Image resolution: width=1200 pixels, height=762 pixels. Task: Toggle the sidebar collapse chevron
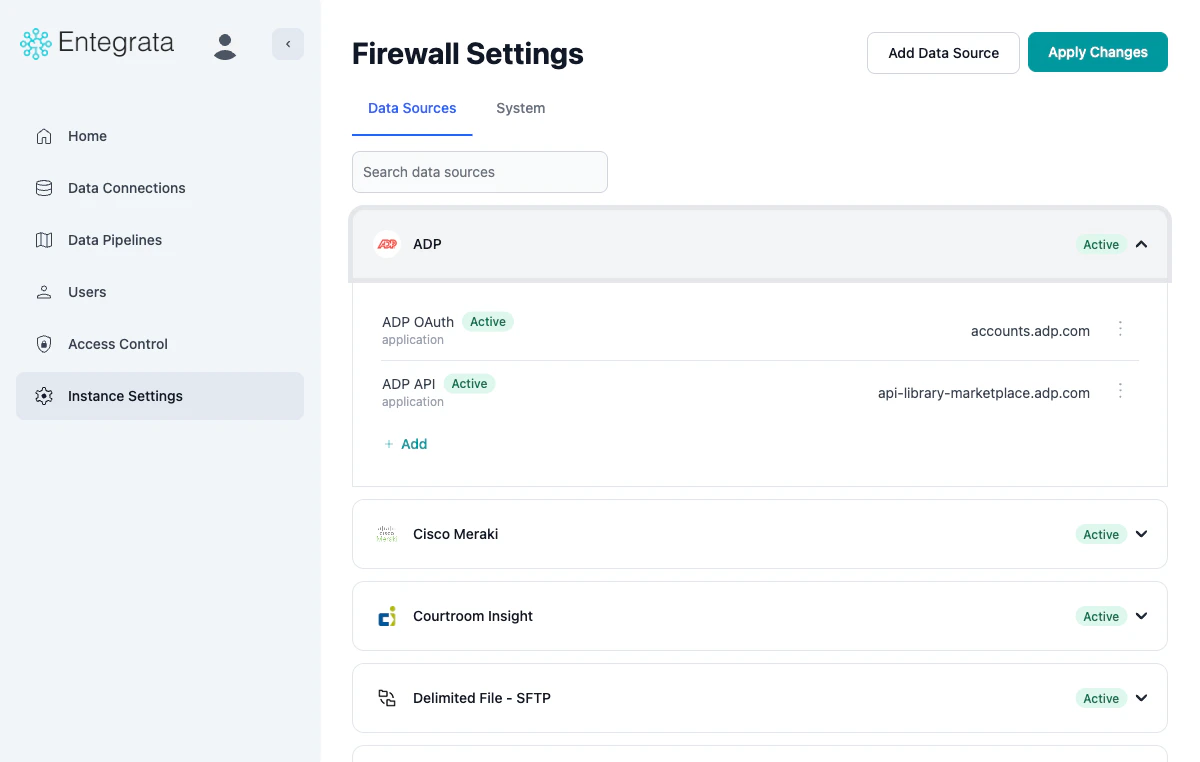click(x=288, y=44)
